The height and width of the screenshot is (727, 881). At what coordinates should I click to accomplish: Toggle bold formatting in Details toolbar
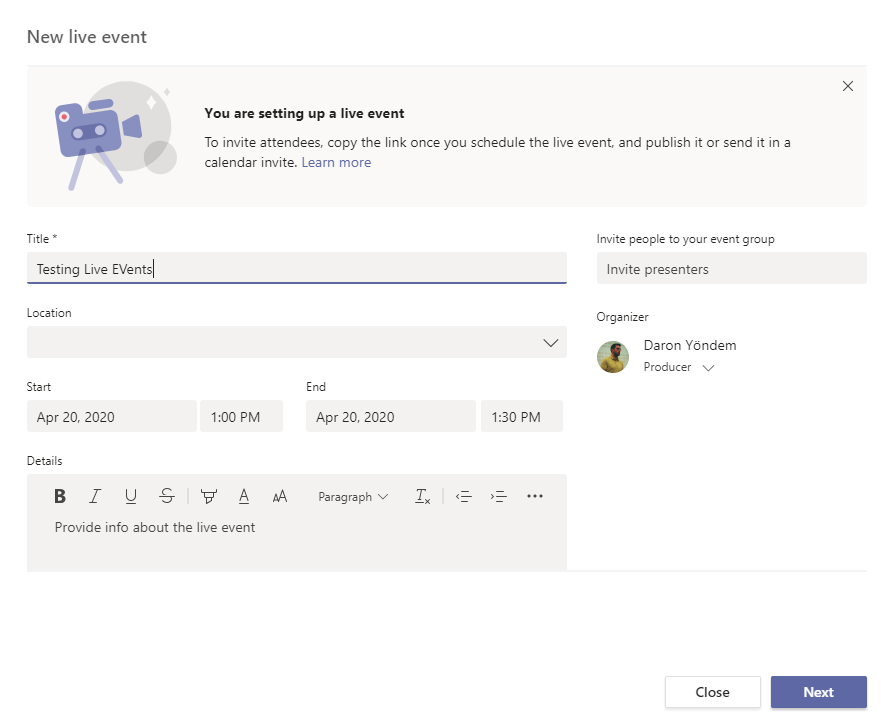(x=60, y=496)
